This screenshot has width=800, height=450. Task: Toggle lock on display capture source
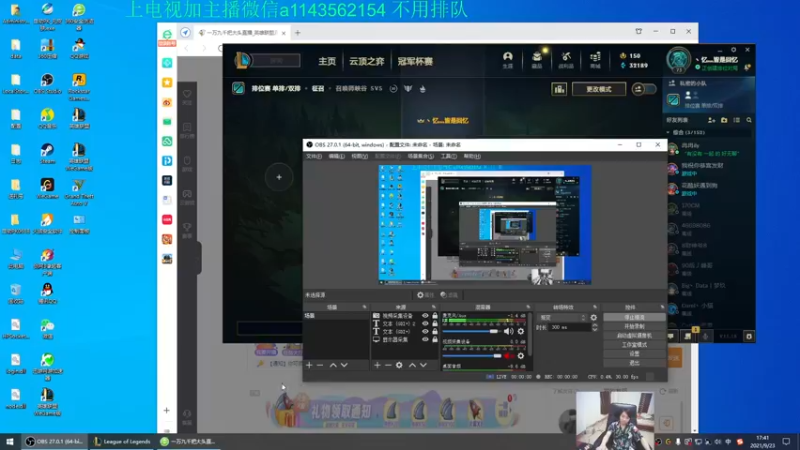click(435, 339)
